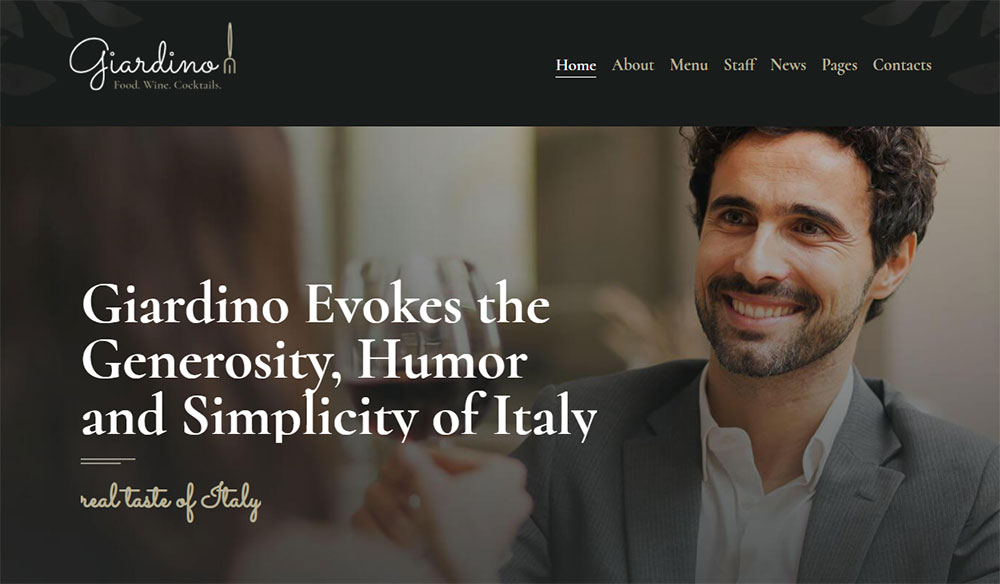Select the Home navigation item
The width and height of the screenshot is (1000, 584).
(576, 65)
